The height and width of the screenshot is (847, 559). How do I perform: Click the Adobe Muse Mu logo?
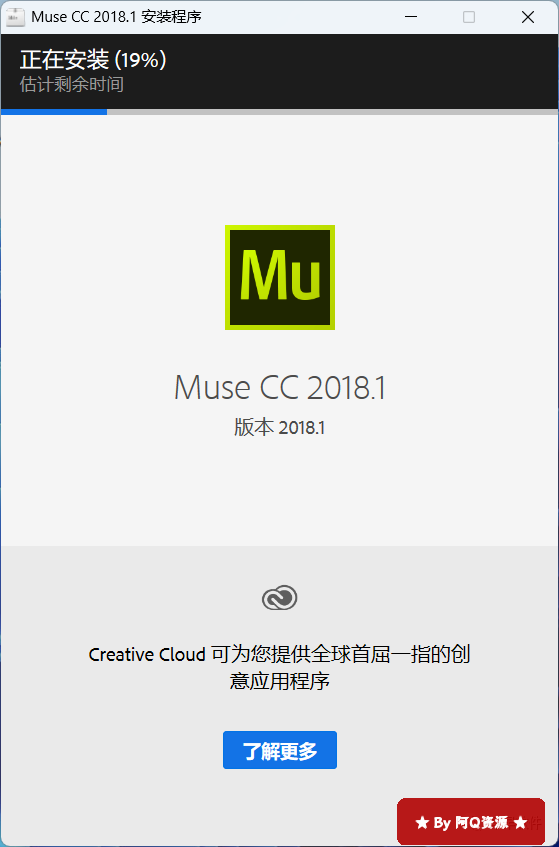click(x=280, y=277)
